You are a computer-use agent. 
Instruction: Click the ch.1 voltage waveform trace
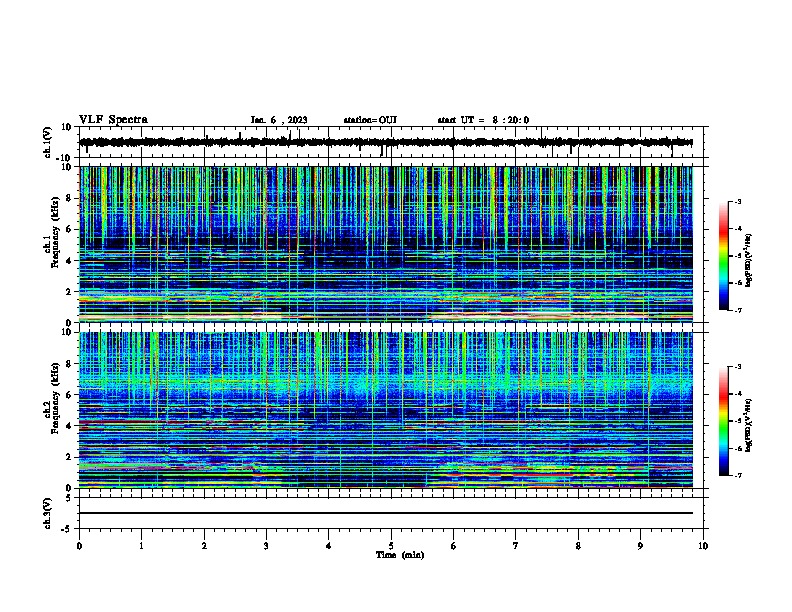(386, 142)
